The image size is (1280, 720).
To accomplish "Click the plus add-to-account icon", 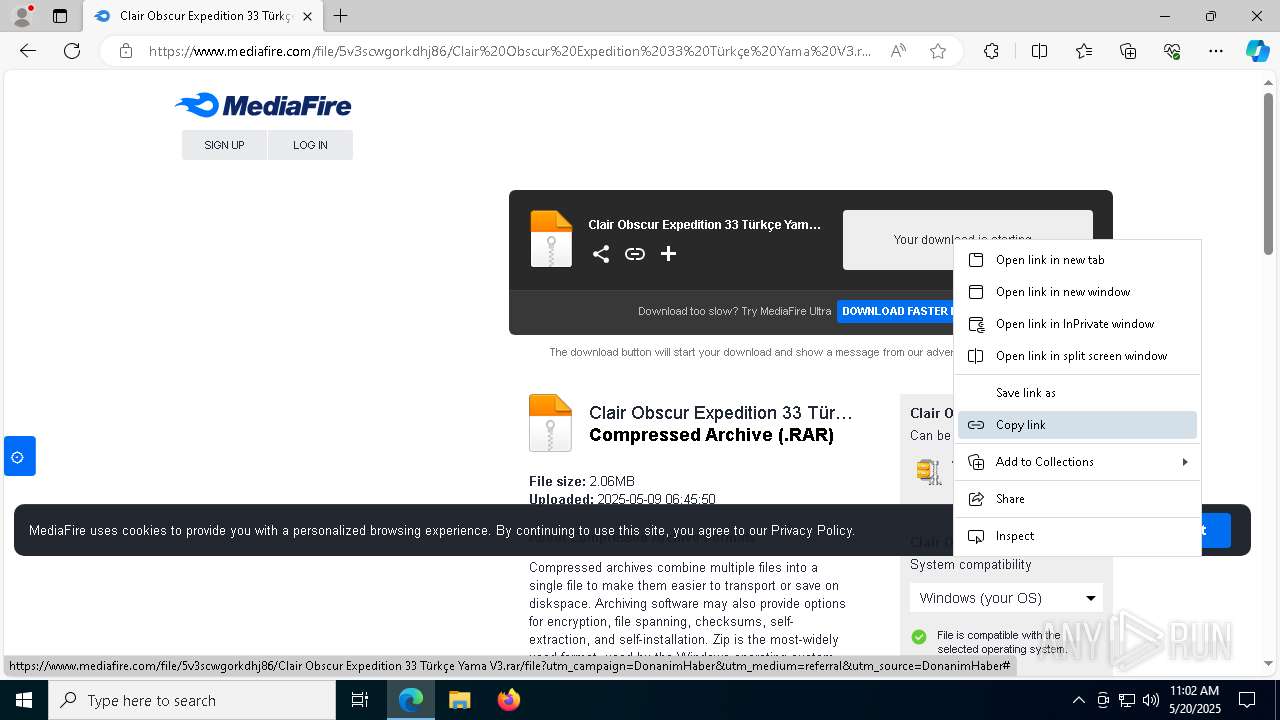I will click(x=669, y=254).
